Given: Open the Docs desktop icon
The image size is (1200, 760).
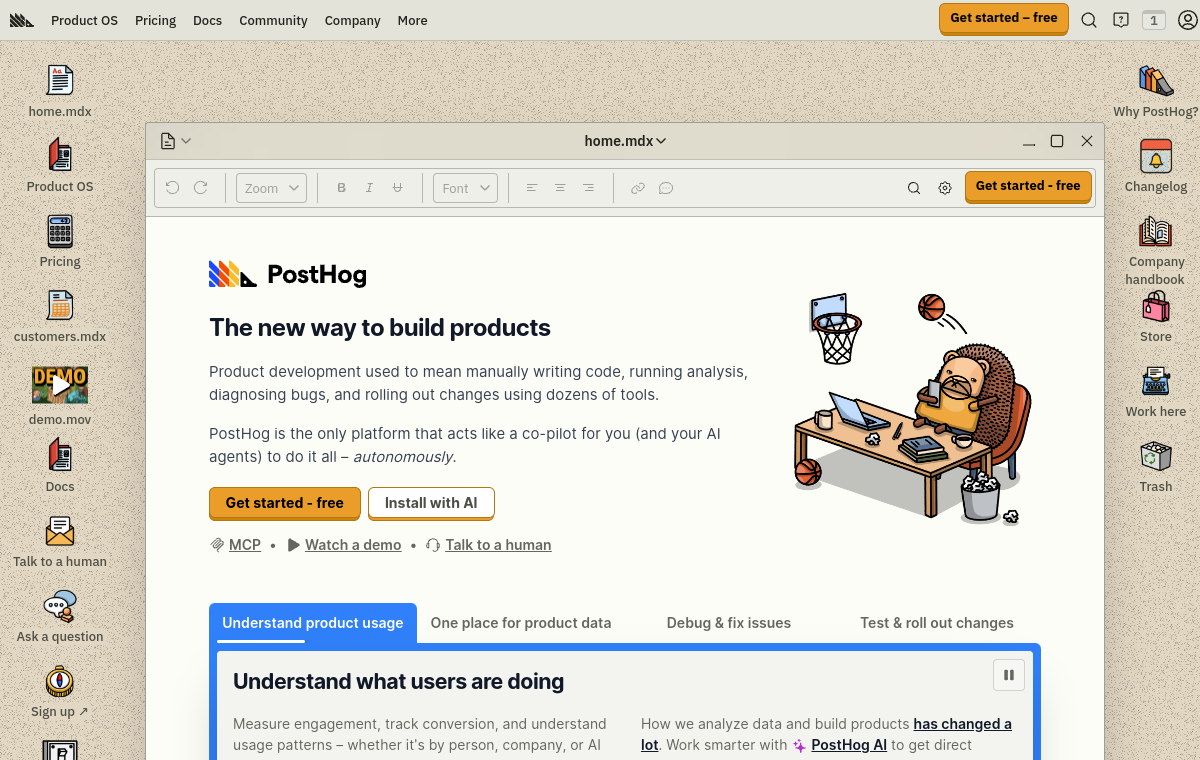Looking at the screenshot, I should coord(60,456).
